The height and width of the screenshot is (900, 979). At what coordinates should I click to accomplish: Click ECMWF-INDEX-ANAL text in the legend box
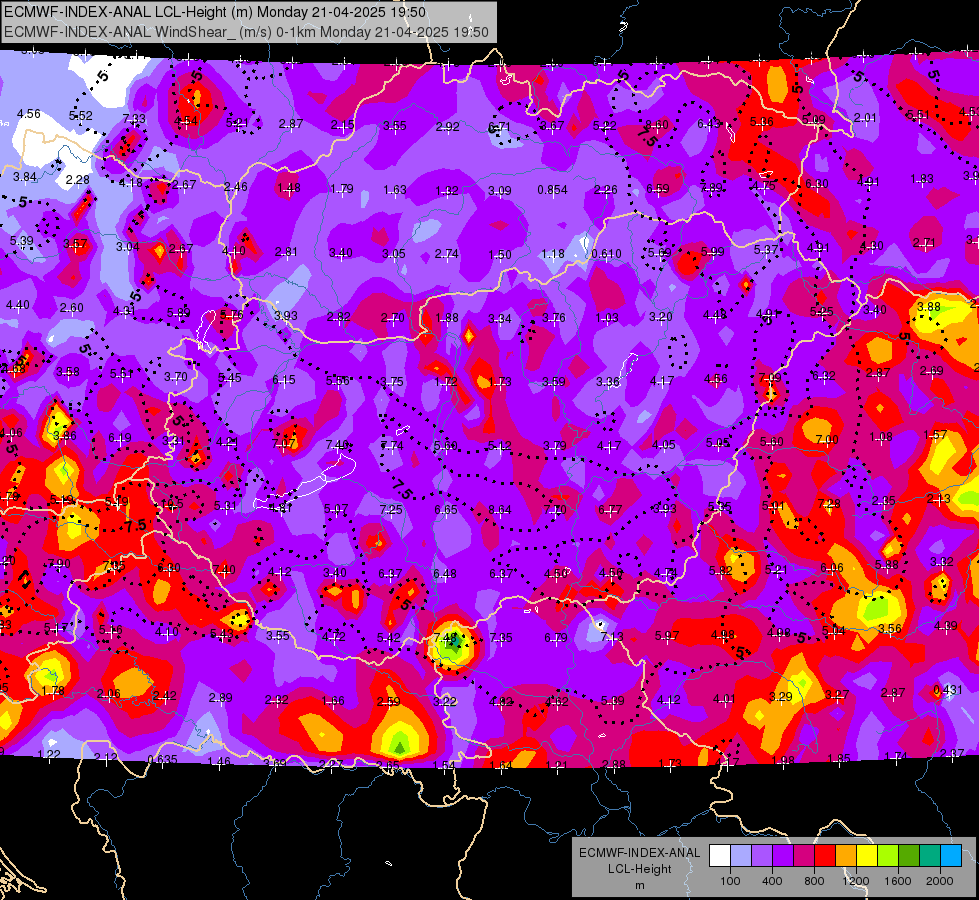point(639,853)
